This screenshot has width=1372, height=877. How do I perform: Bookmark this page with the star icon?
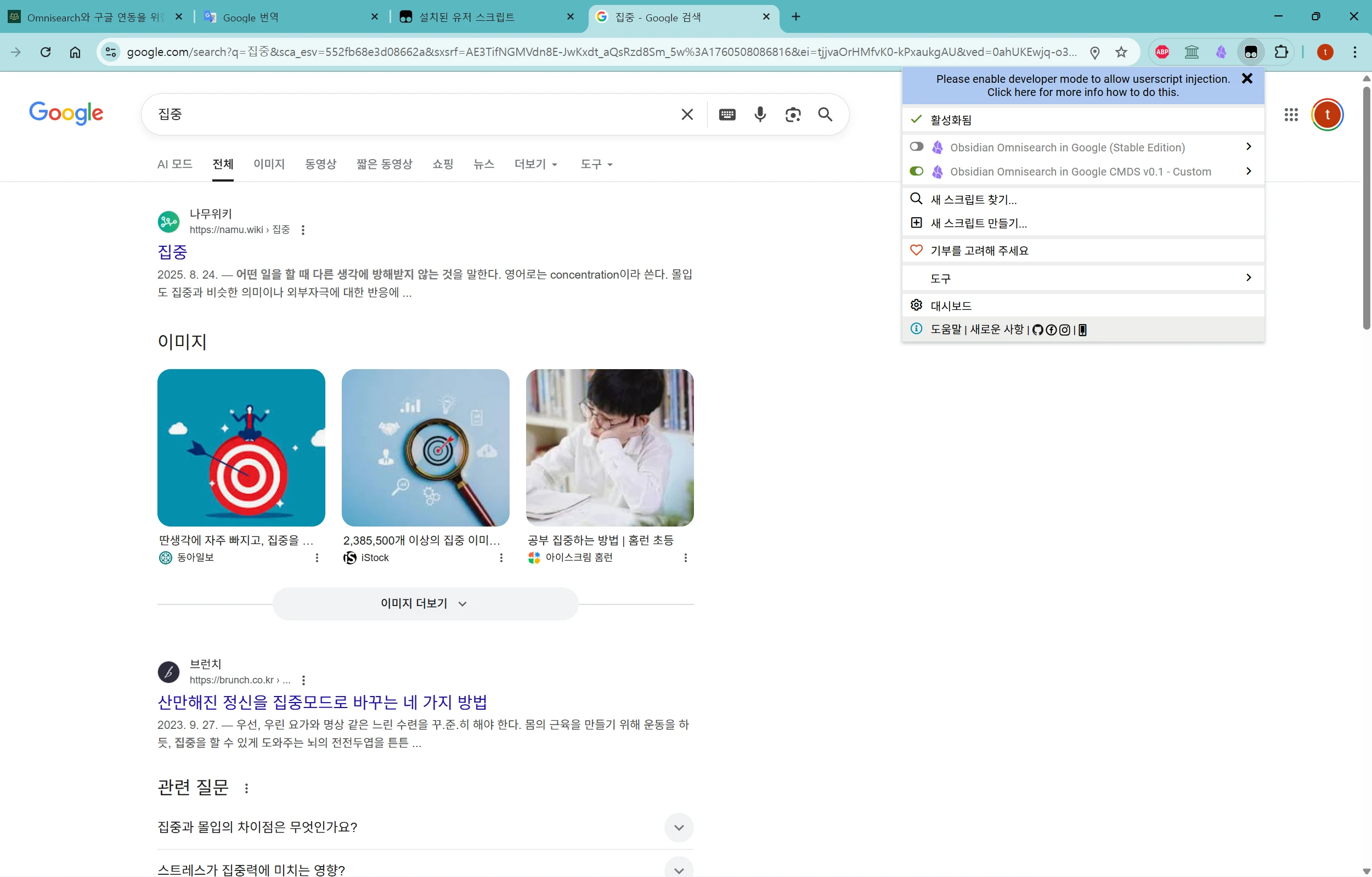pyautogui.click(x=1121, y=53)
